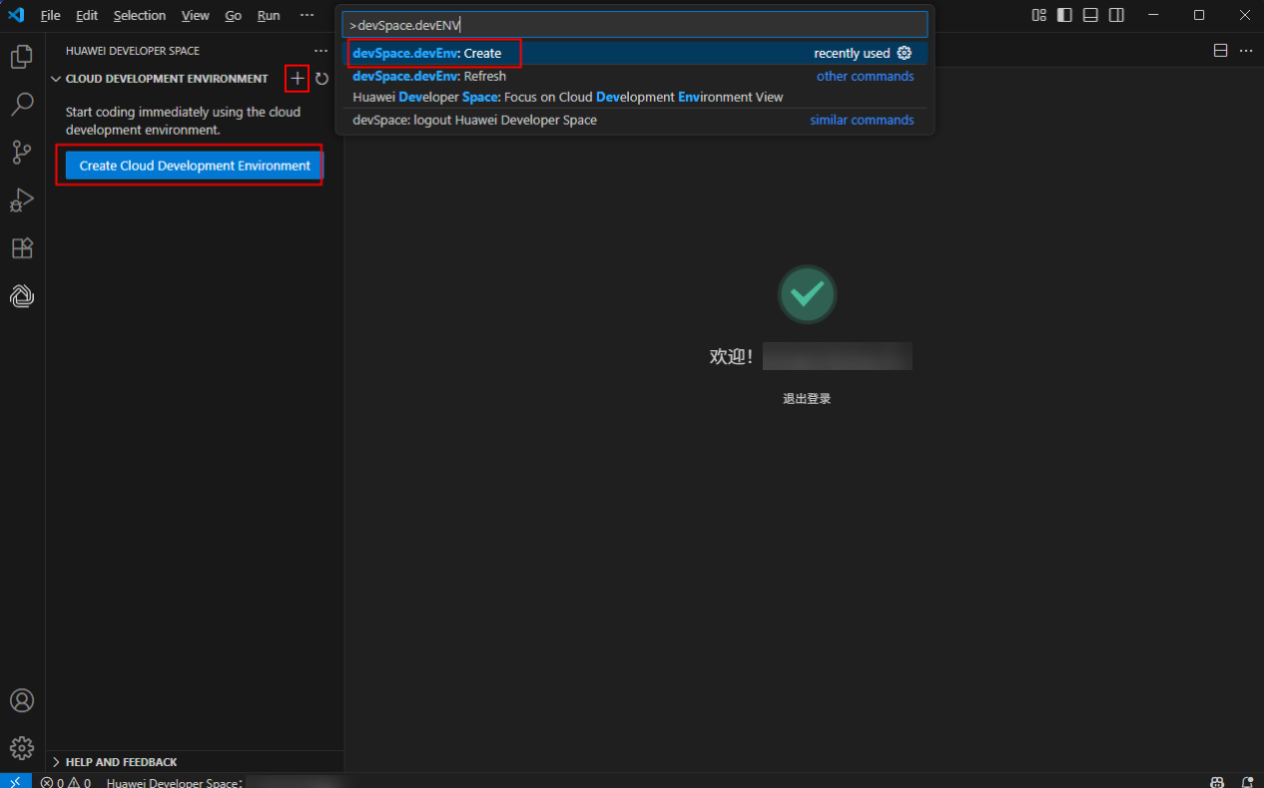Image resolution: width=1264 pixels, height=788 pixels.
Task: Select devSpace.devEnv: Create command
Action: [x=636, y=53]
